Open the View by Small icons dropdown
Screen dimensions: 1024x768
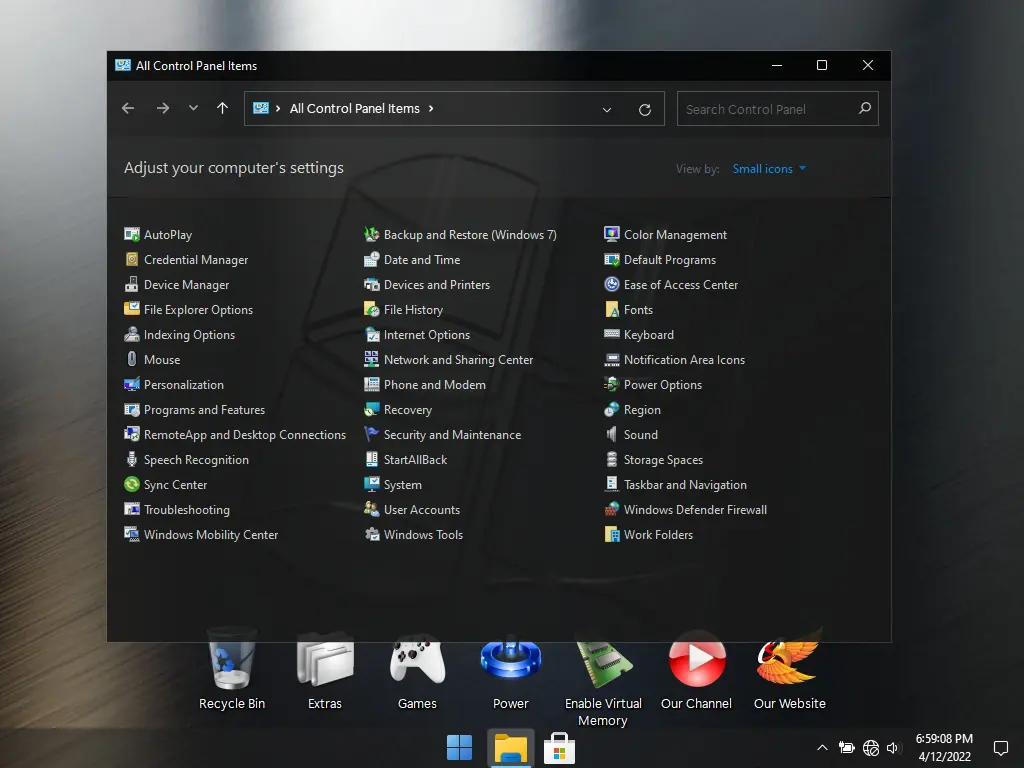(769, 168)
